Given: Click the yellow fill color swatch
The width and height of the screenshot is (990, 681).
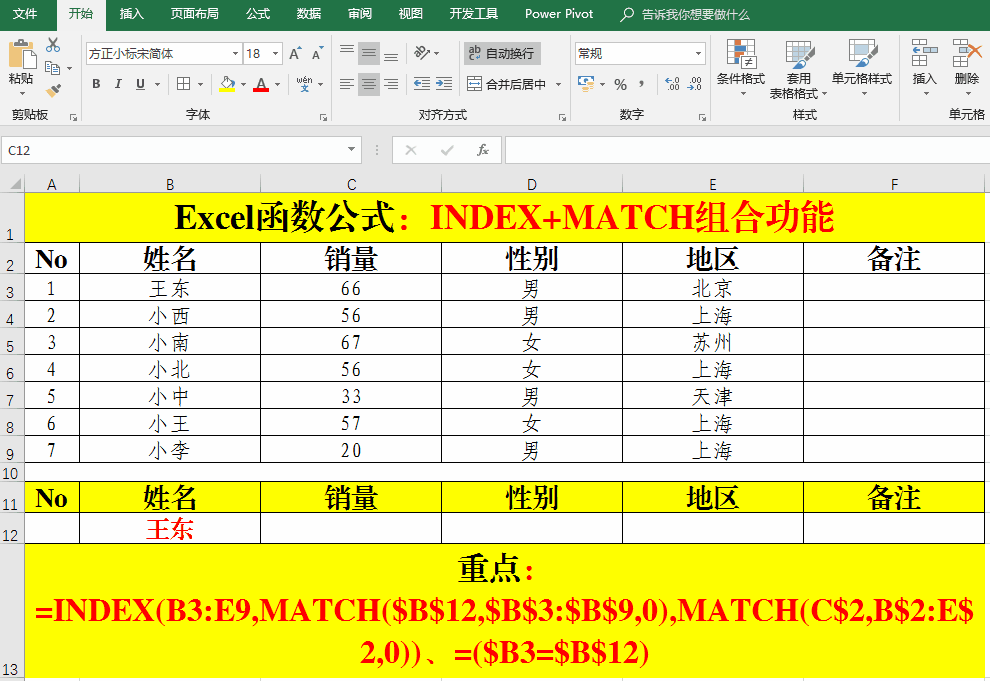Looking at the screenshot, I should coord(227,84).
